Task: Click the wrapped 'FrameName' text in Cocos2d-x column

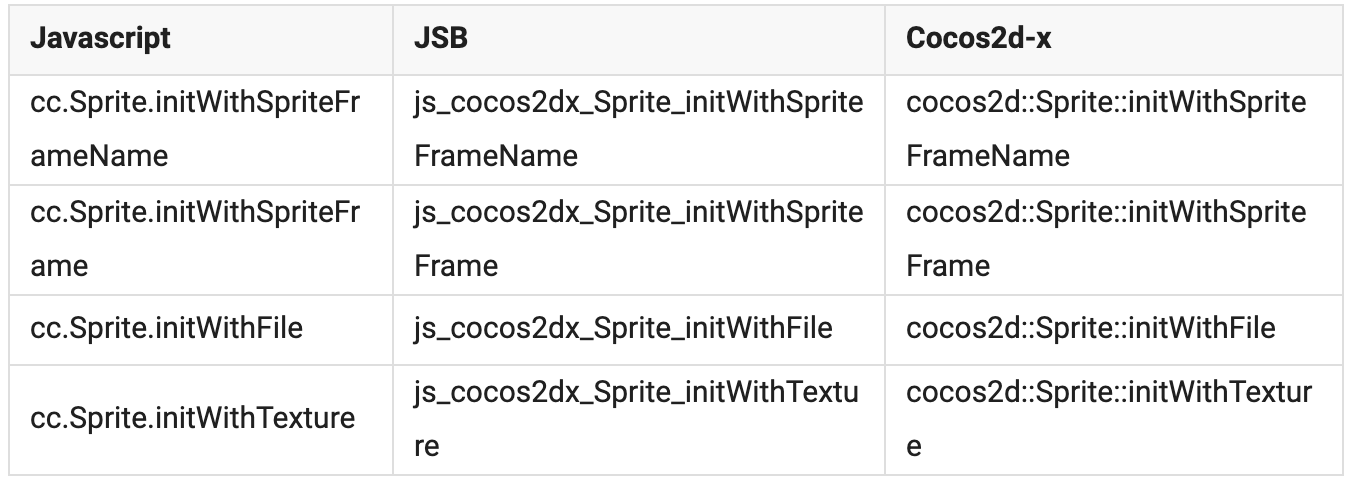Action: tap(988, 156)
